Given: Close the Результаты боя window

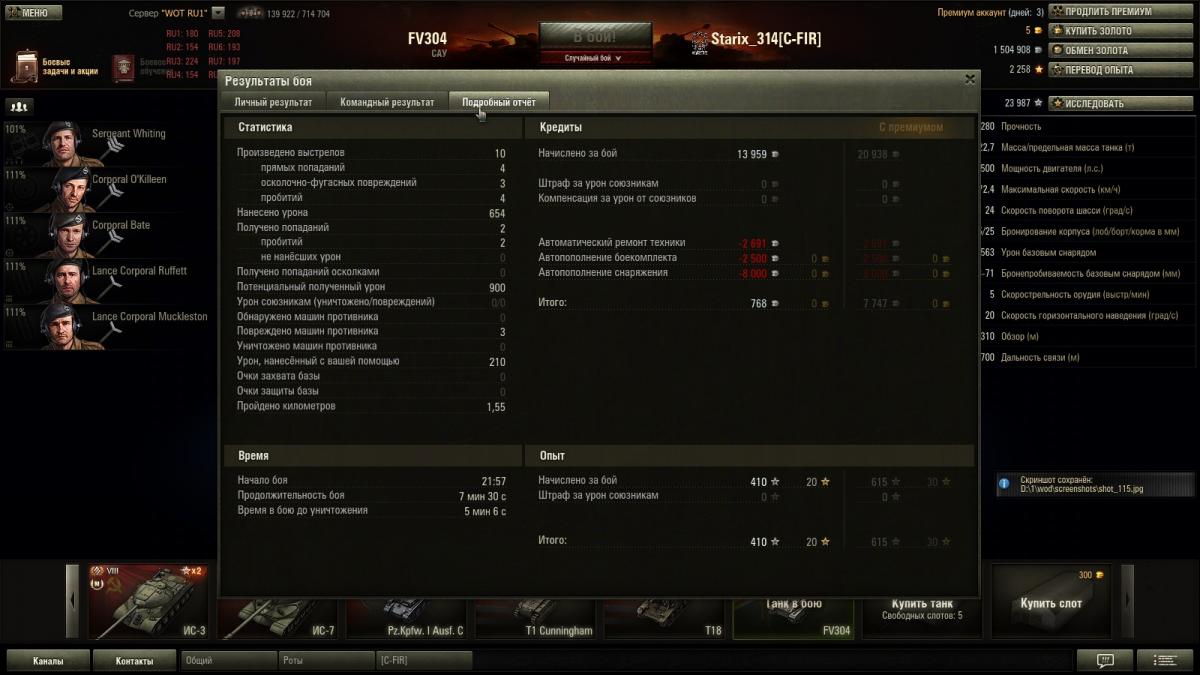Looking at the screenshot, I should (x=969, y=79).
